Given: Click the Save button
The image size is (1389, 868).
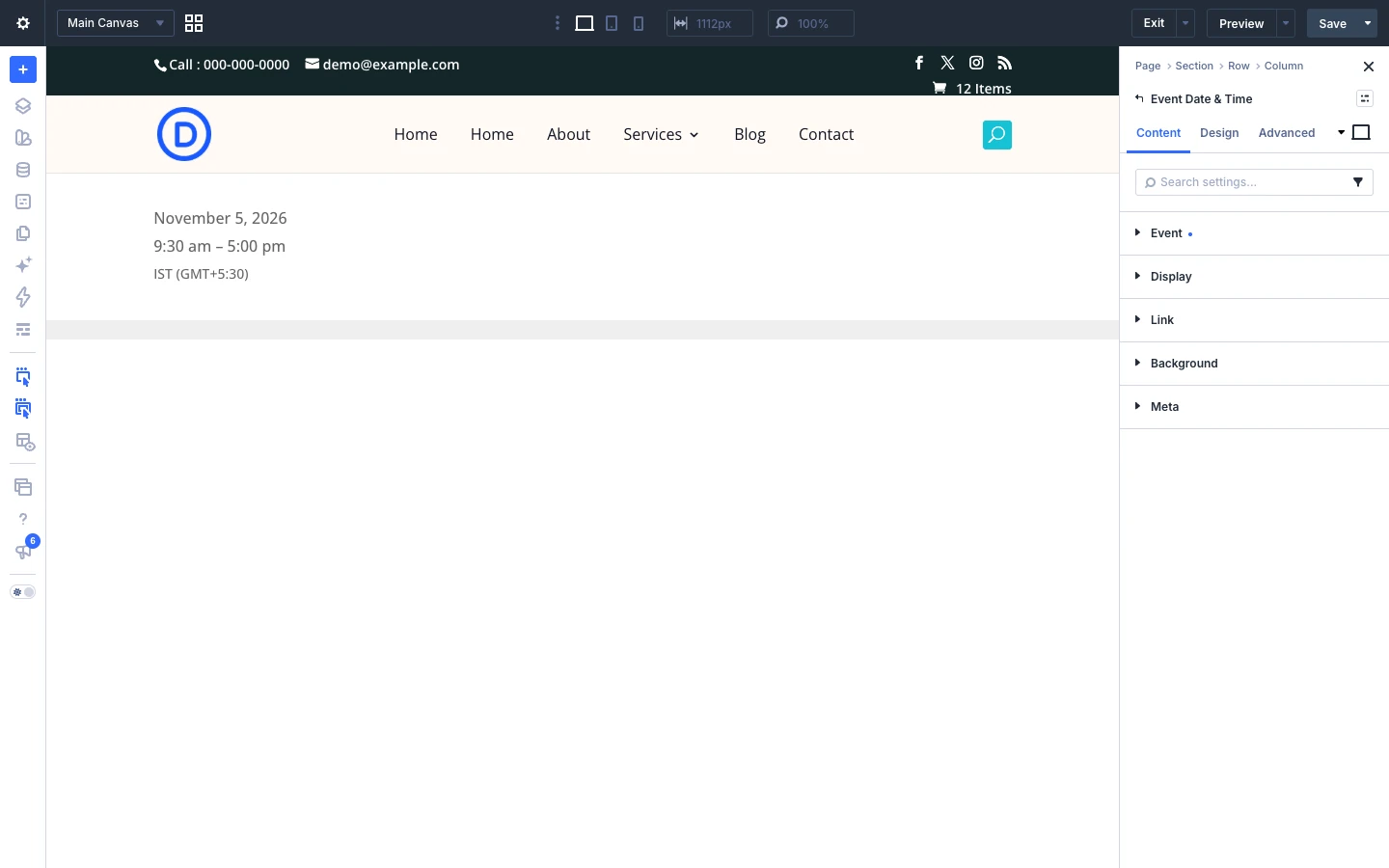Looking at the screenshot, I should pos(1332,23).
